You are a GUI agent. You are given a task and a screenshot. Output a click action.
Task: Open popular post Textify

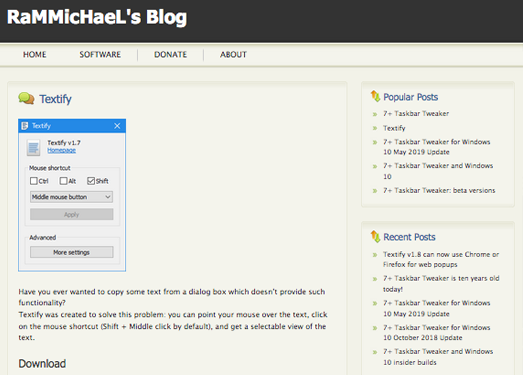tap(394, 128)
